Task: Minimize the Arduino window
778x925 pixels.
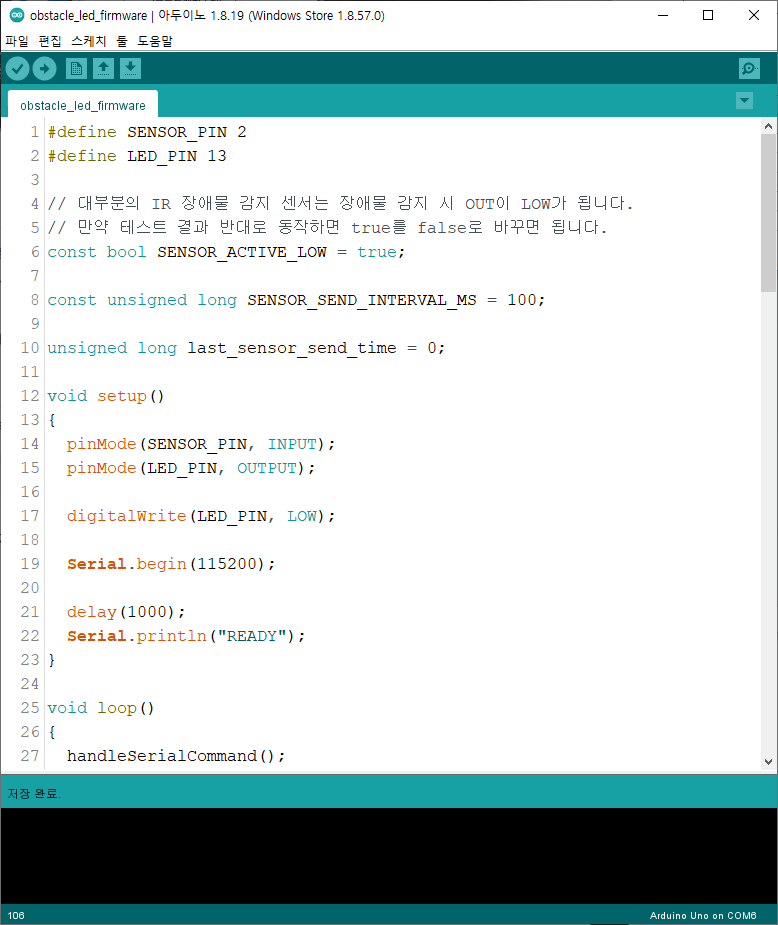Action: pos(663,15)
